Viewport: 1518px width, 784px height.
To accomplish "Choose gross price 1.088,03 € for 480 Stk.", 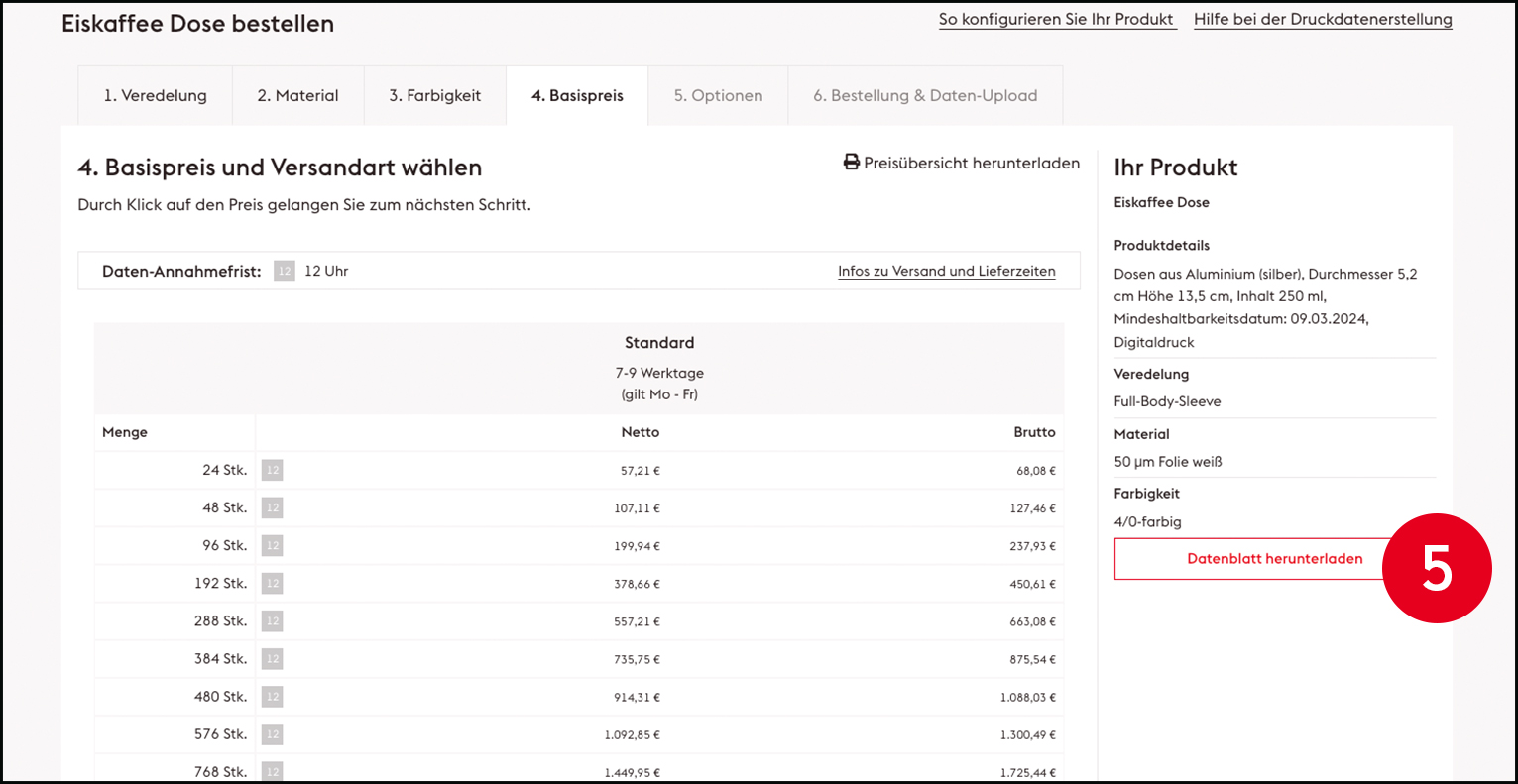I will click(x=1028, y=697).
